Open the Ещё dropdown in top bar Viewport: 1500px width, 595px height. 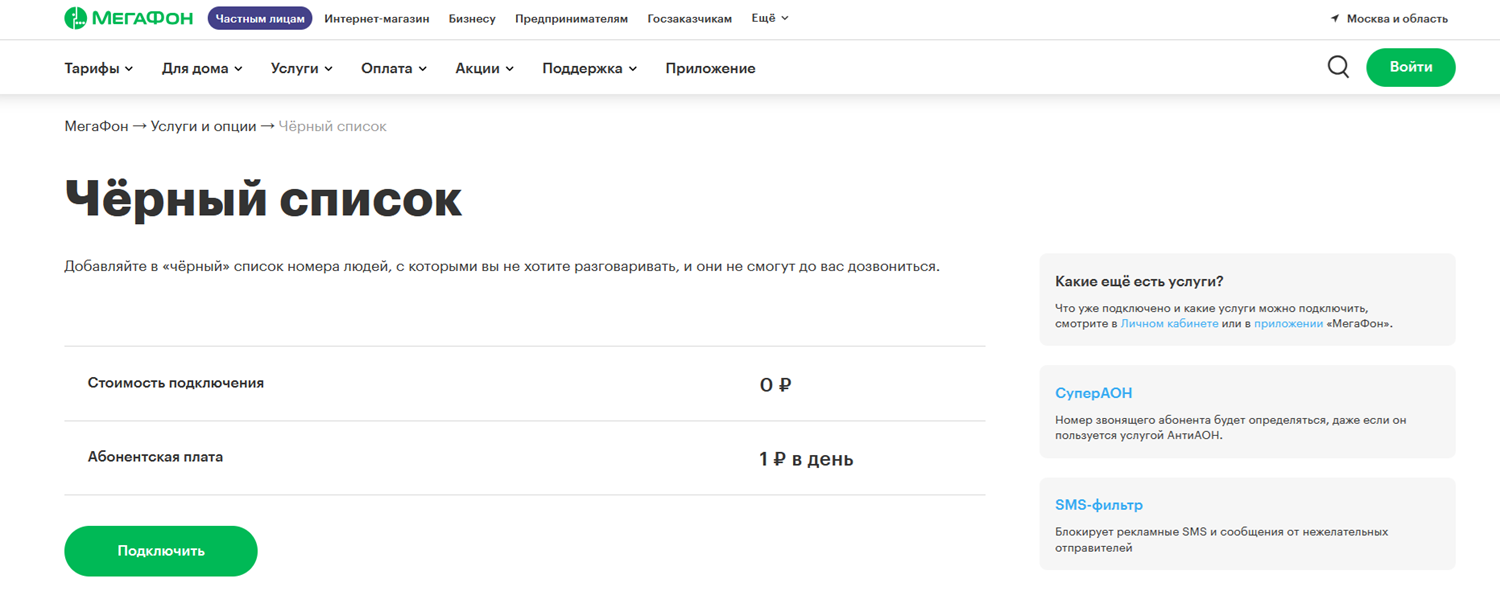point(770,18)
